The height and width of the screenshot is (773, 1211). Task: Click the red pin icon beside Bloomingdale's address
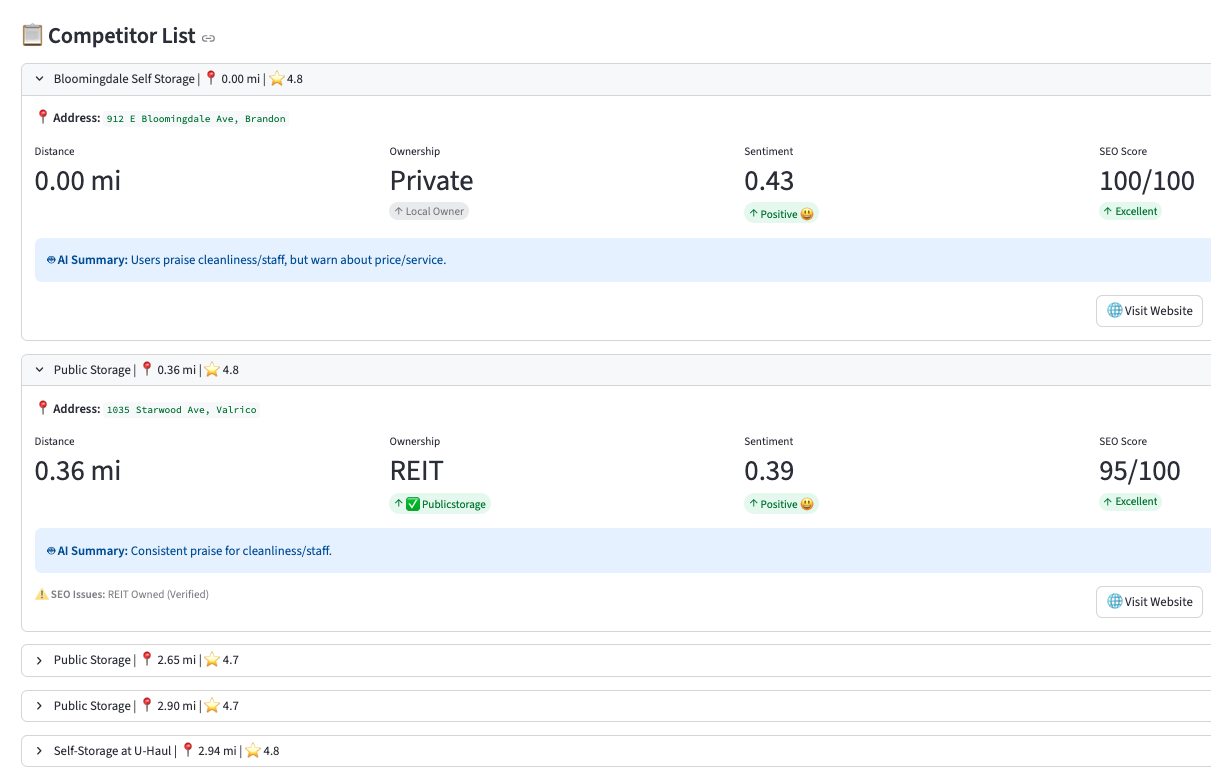(41, 117)
